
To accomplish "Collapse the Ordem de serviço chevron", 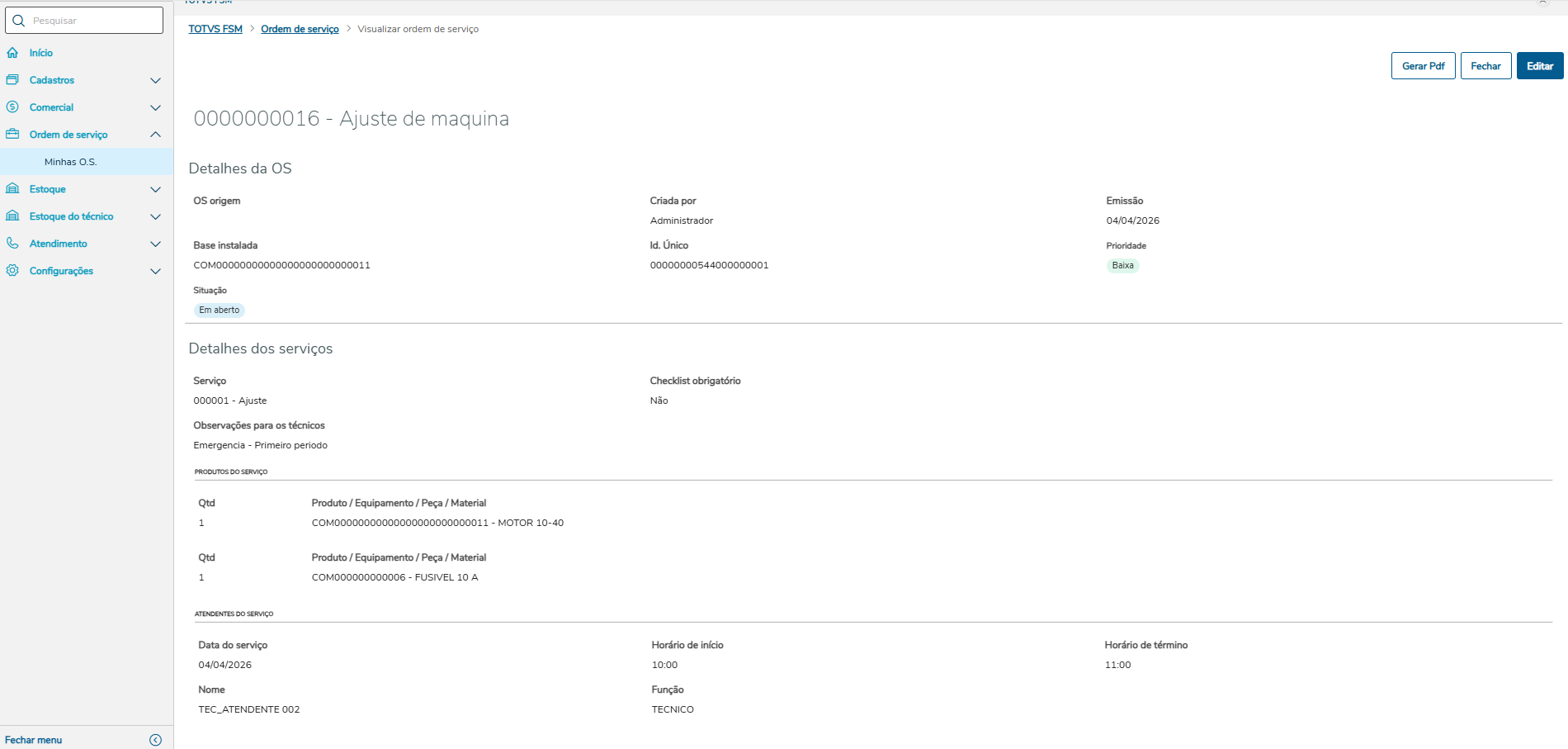I will (155, 135).
